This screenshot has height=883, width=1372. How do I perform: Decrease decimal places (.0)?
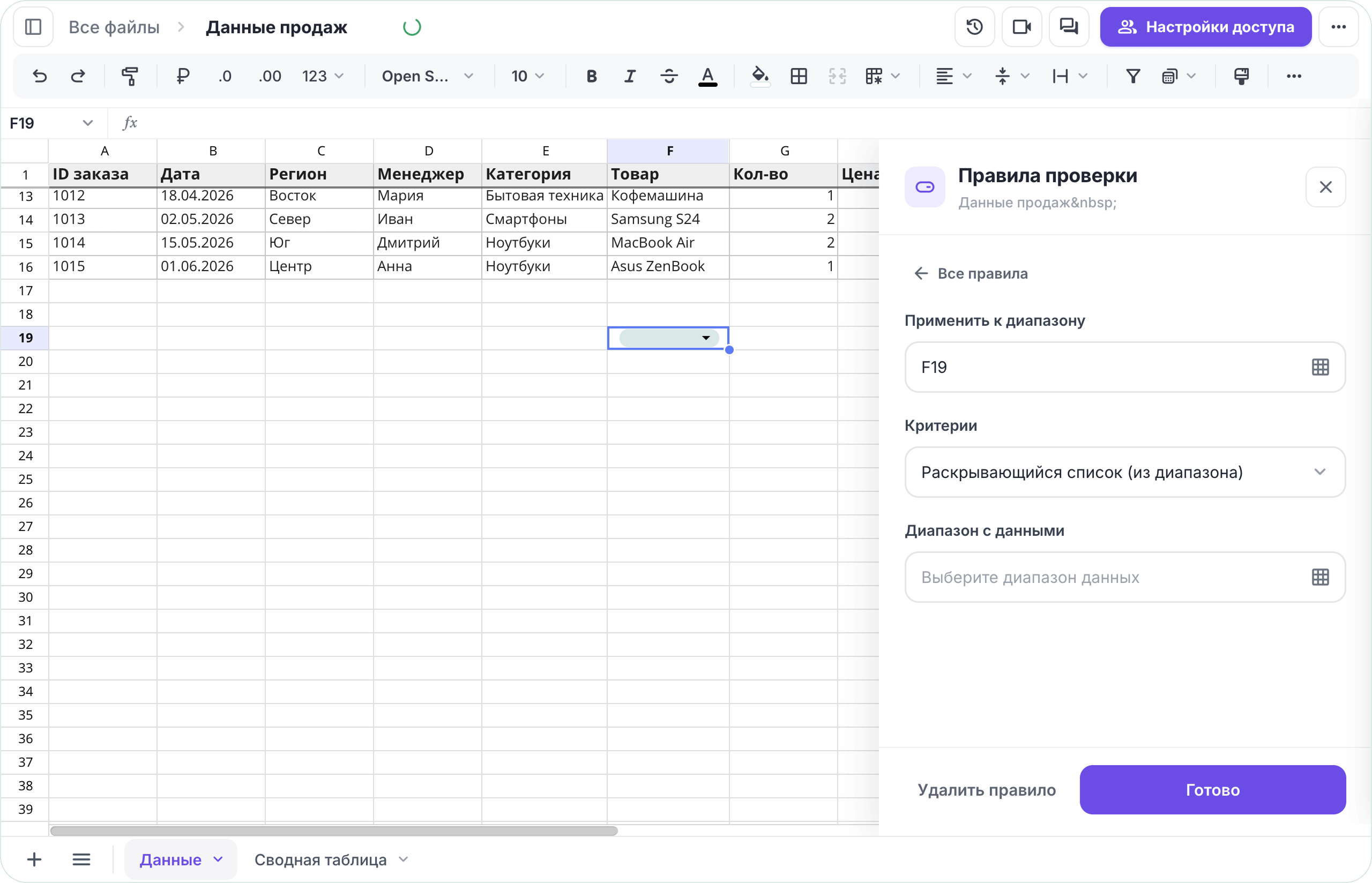click(x=225, y=76)
